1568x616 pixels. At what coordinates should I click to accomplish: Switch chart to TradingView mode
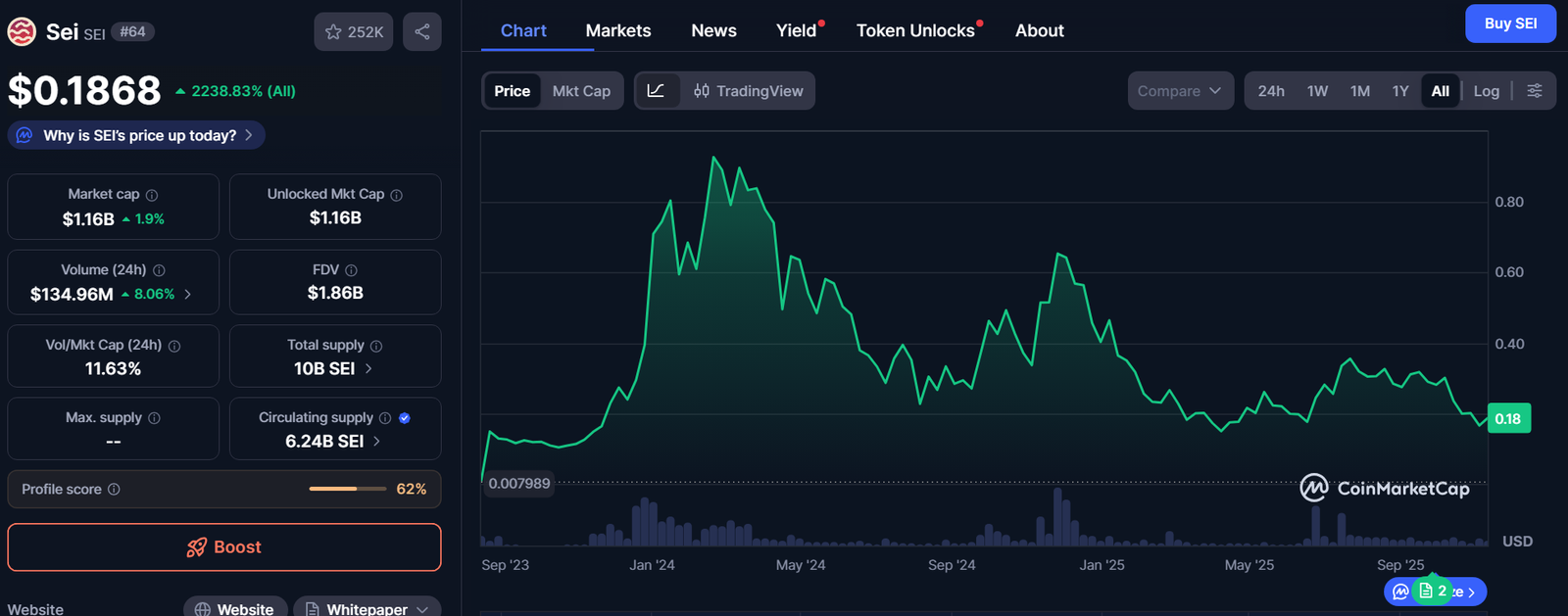point(749,91)
